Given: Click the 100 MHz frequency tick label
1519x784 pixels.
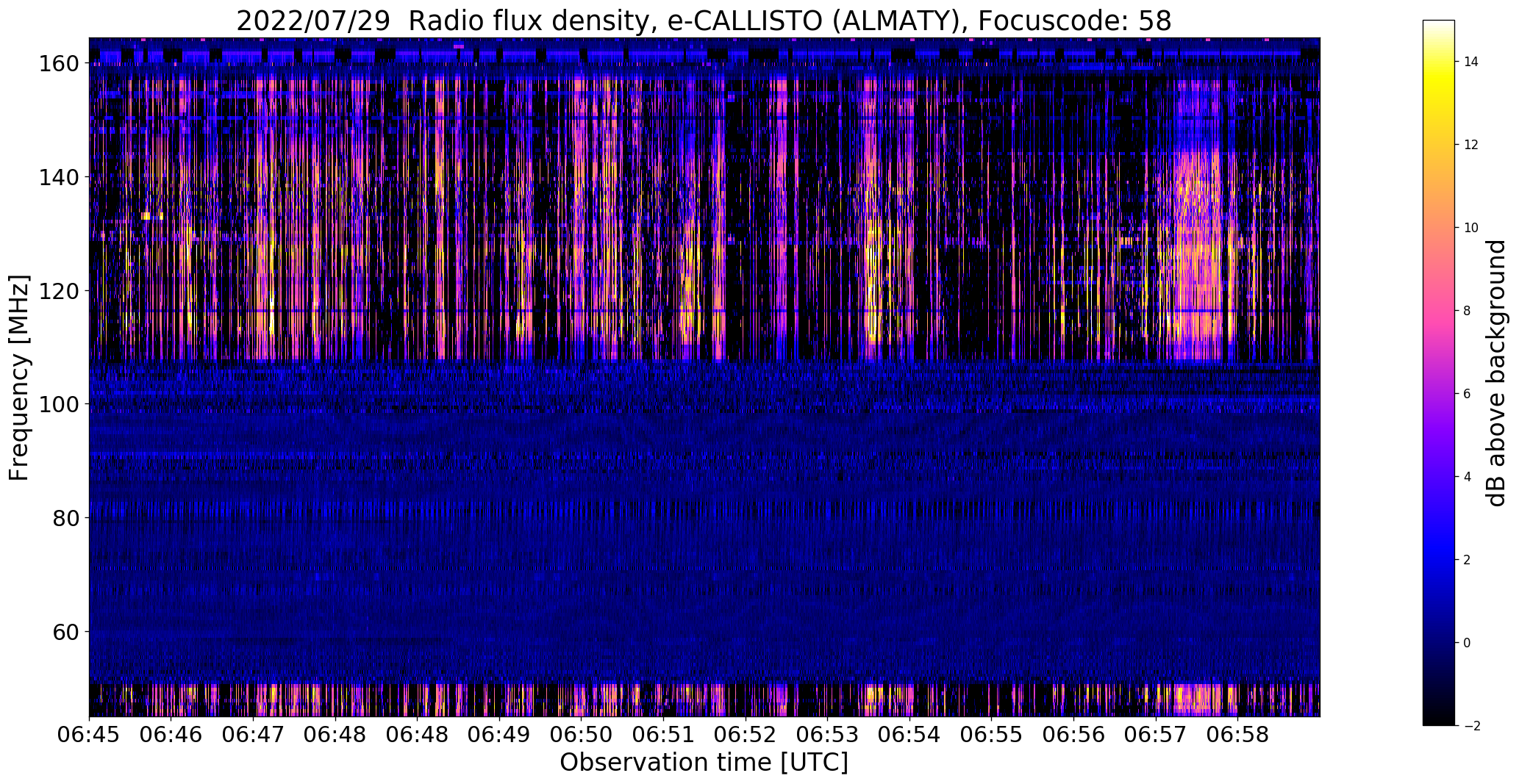Looking at the screenshot, I should point(59,405).
